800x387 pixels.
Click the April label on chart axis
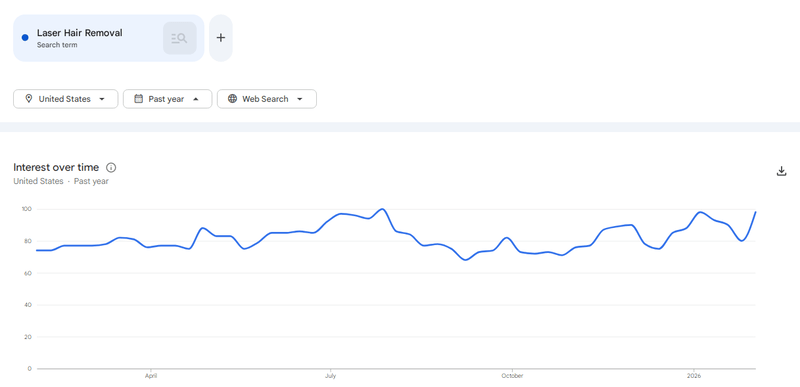[151, 376]
